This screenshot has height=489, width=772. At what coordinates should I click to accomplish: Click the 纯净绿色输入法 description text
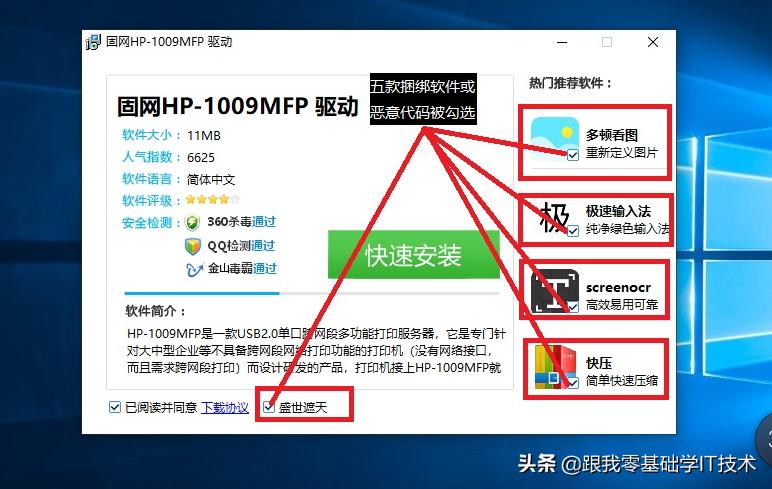point(628,228)
